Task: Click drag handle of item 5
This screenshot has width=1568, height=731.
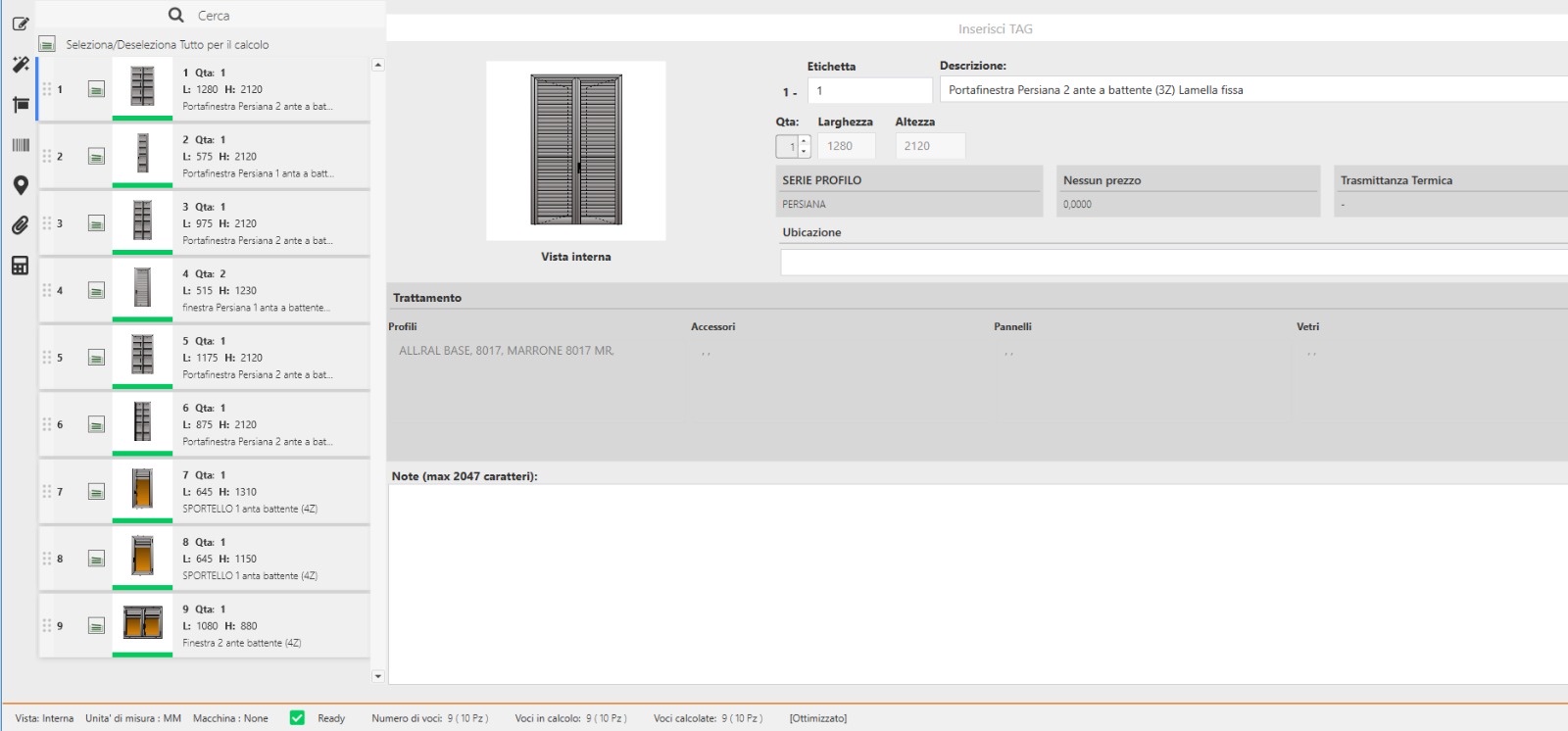Action: [47, 358]
